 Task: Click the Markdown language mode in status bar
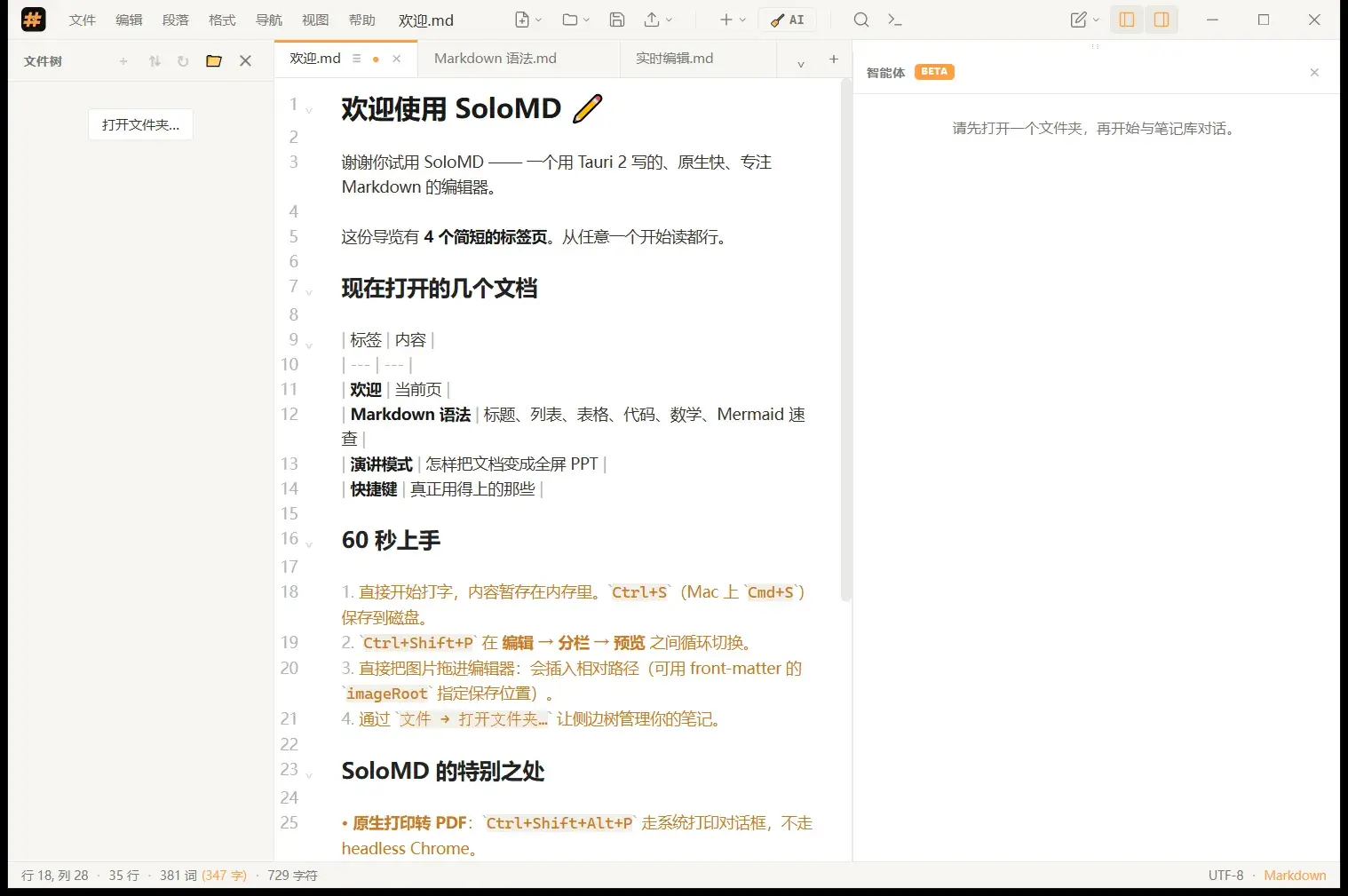click(x=1295, y=876)
